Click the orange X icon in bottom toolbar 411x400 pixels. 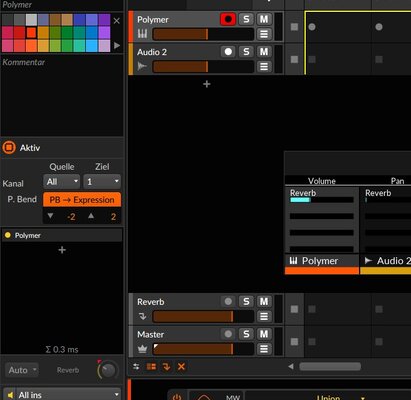(181, 367)
